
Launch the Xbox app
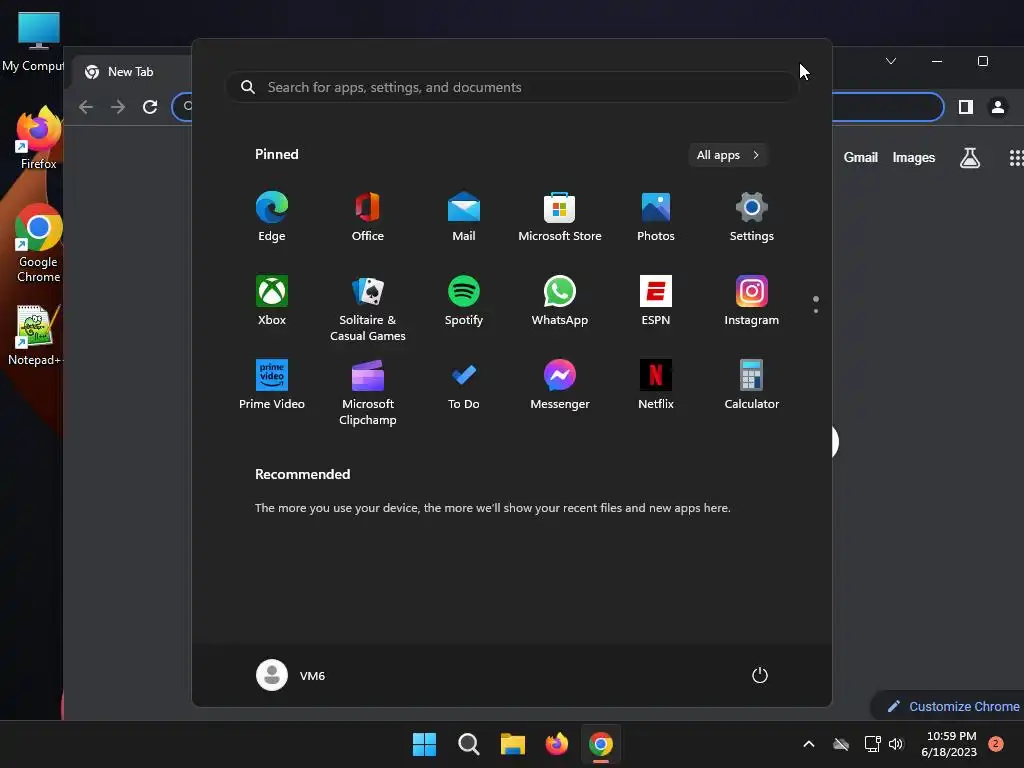[272, 300]
